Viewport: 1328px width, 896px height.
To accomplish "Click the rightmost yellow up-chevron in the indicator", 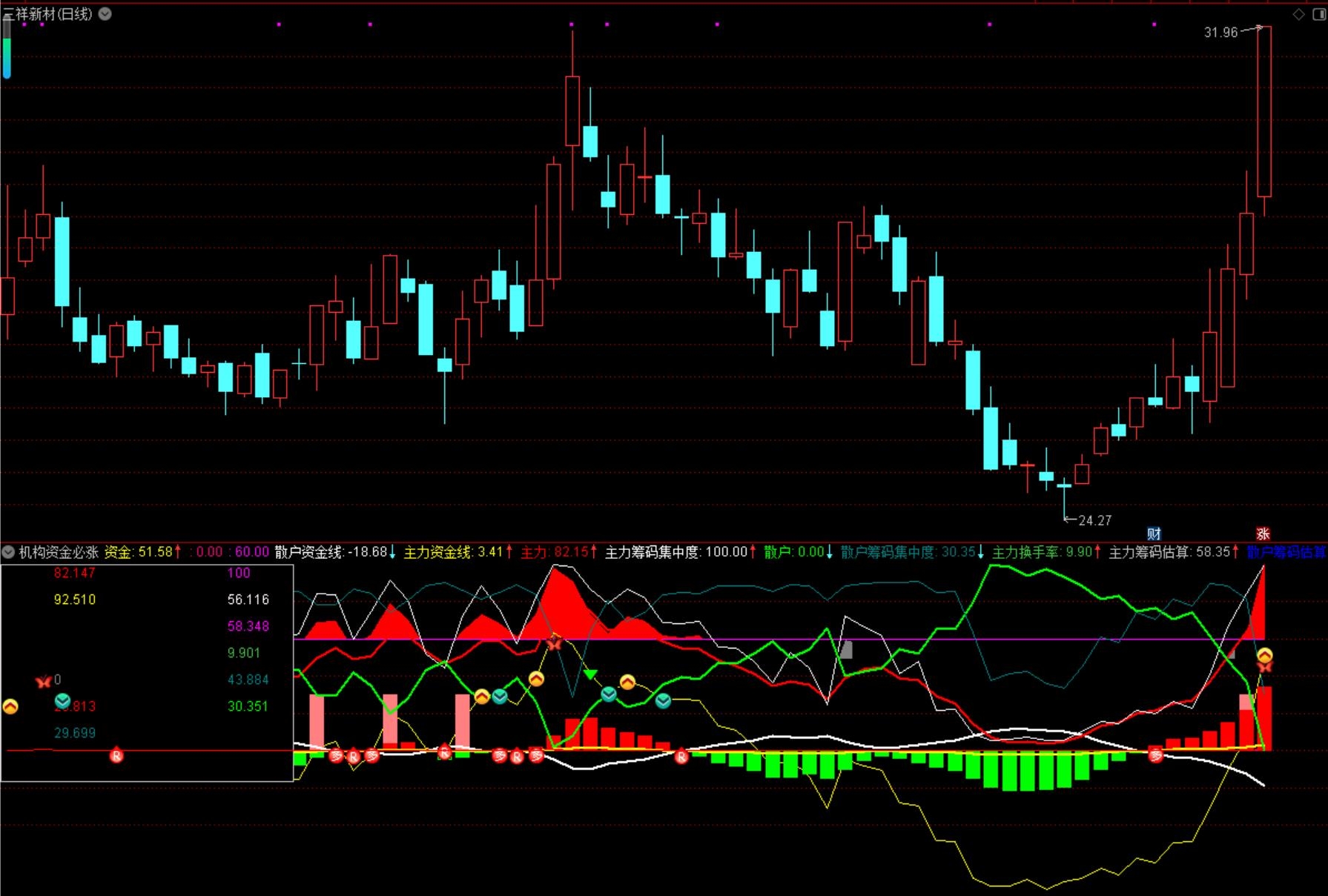I will point(1265,655).
